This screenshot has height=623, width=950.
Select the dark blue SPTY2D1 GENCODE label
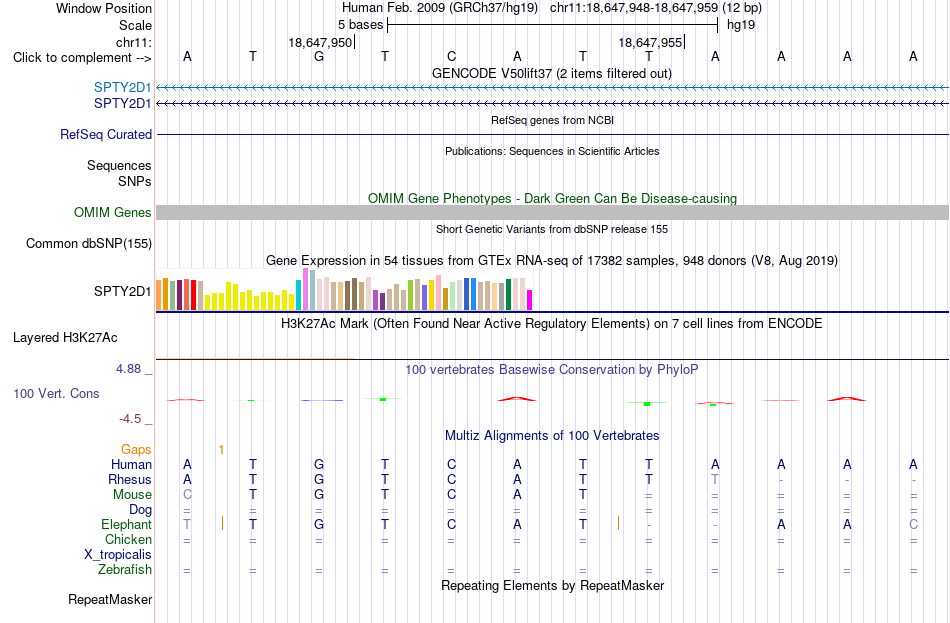pyautogui.click(x=122, y=104)
